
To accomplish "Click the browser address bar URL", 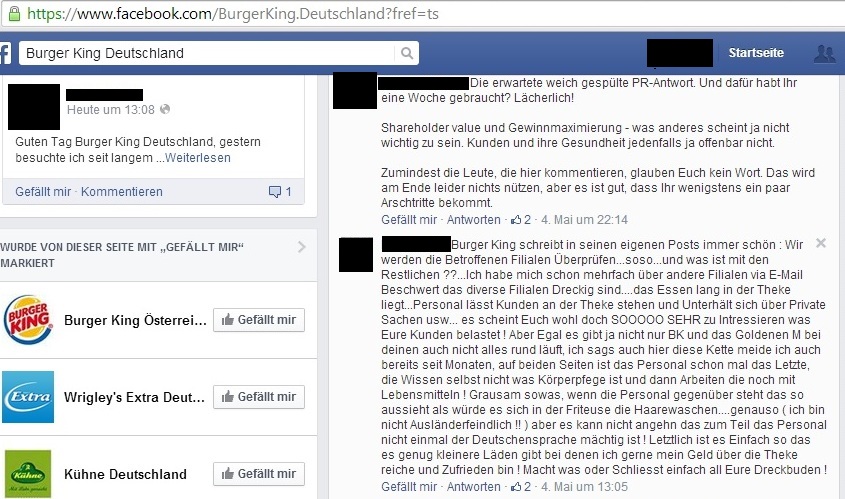I will [x=233, y=13].
